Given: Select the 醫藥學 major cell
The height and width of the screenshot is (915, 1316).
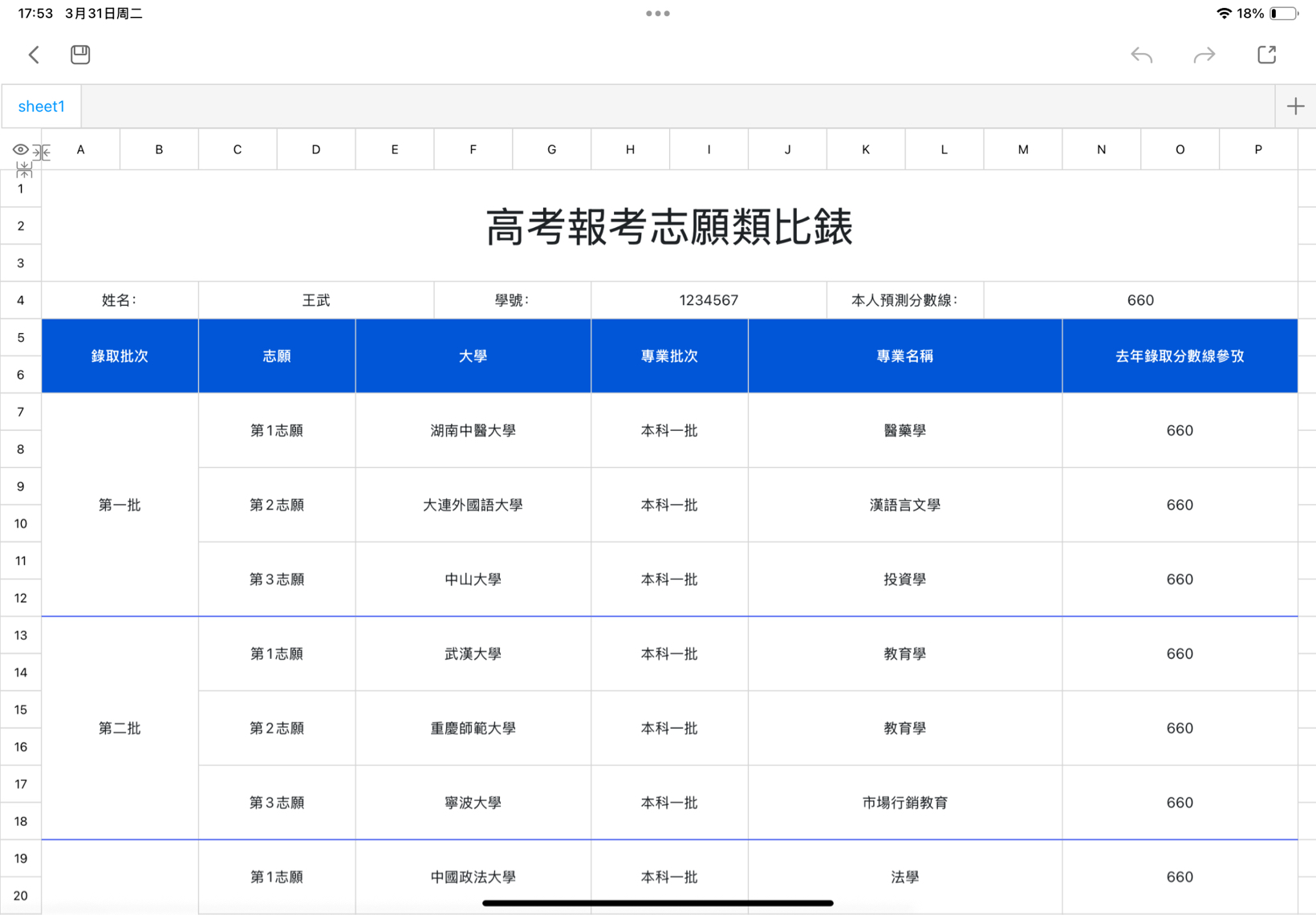Looking at the screenshot, I should tap(905, 430).
